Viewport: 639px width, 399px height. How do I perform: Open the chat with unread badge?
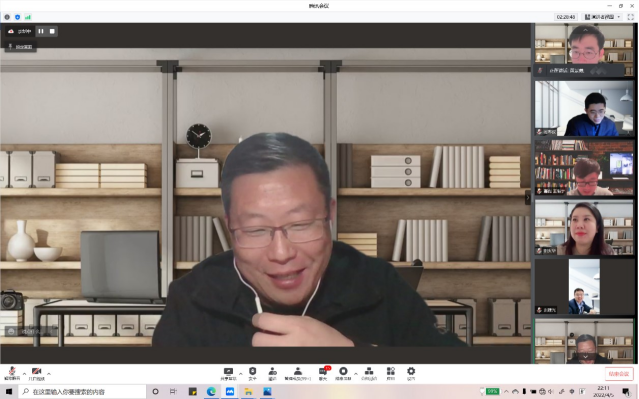323,373
